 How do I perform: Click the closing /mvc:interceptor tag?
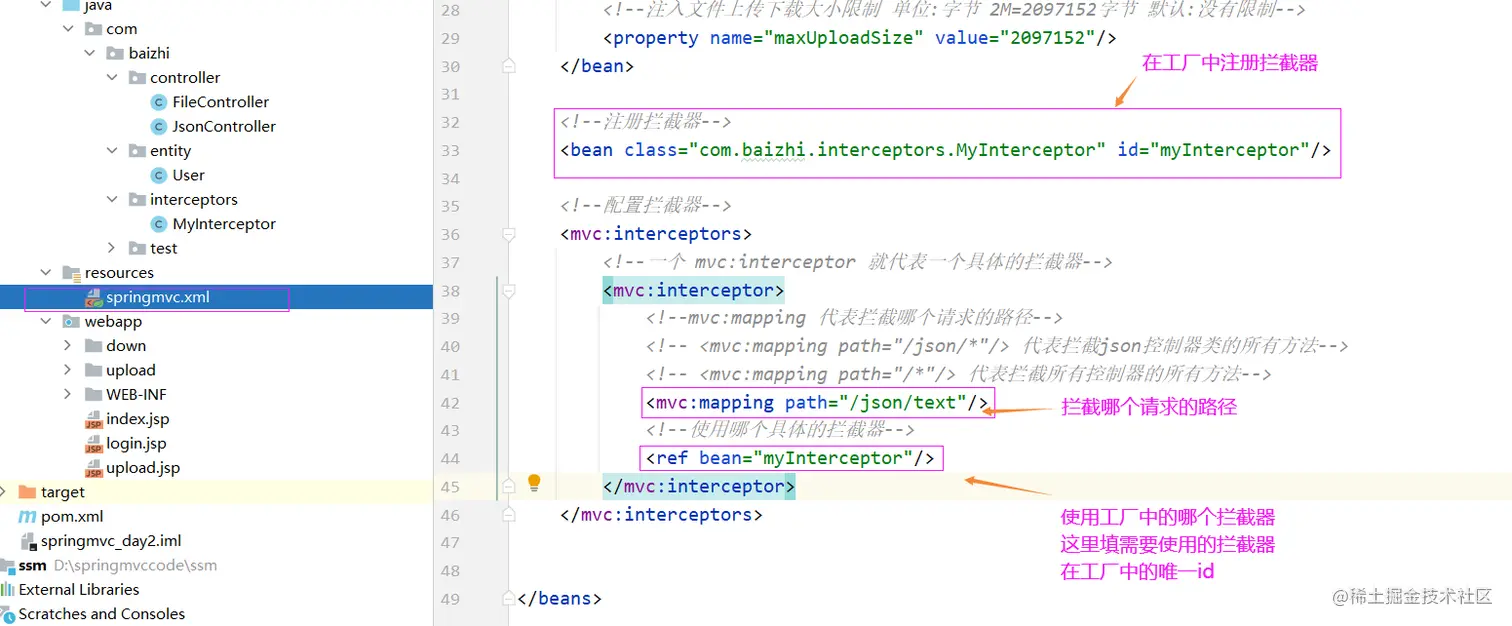pyautogui.click(x=699, y=486)
